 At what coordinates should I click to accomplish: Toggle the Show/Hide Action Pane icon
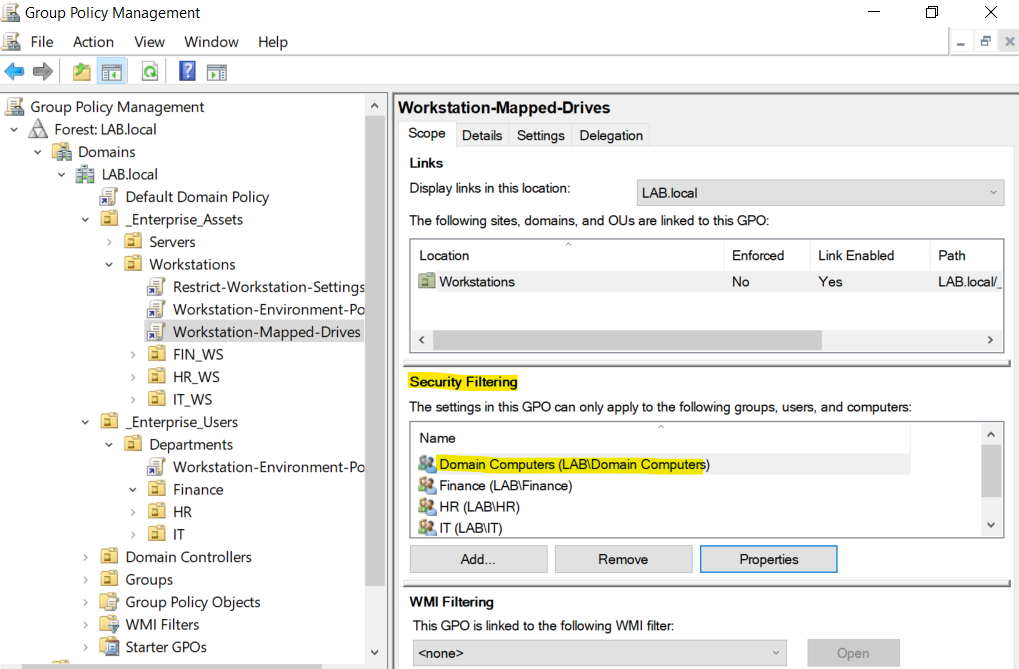point(217,72)
